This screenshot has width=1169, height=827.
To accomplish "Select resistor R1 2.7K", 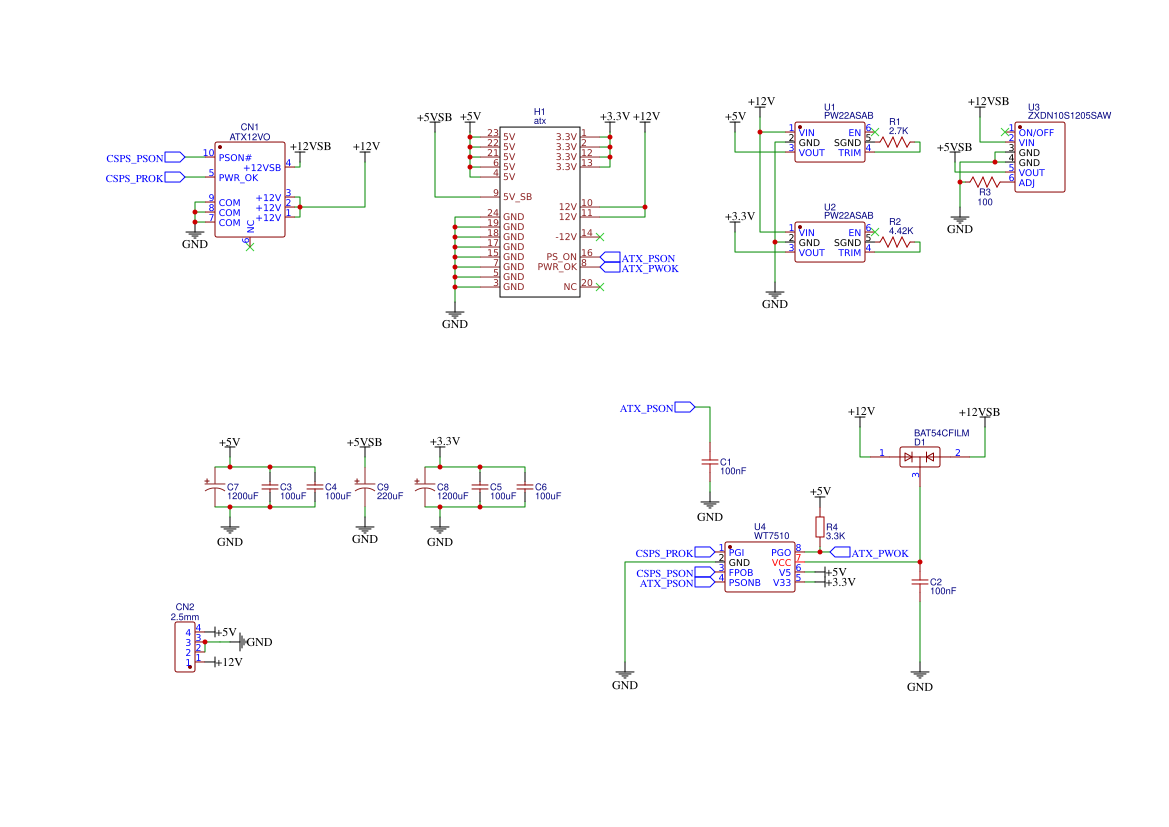I will [895, 142].
